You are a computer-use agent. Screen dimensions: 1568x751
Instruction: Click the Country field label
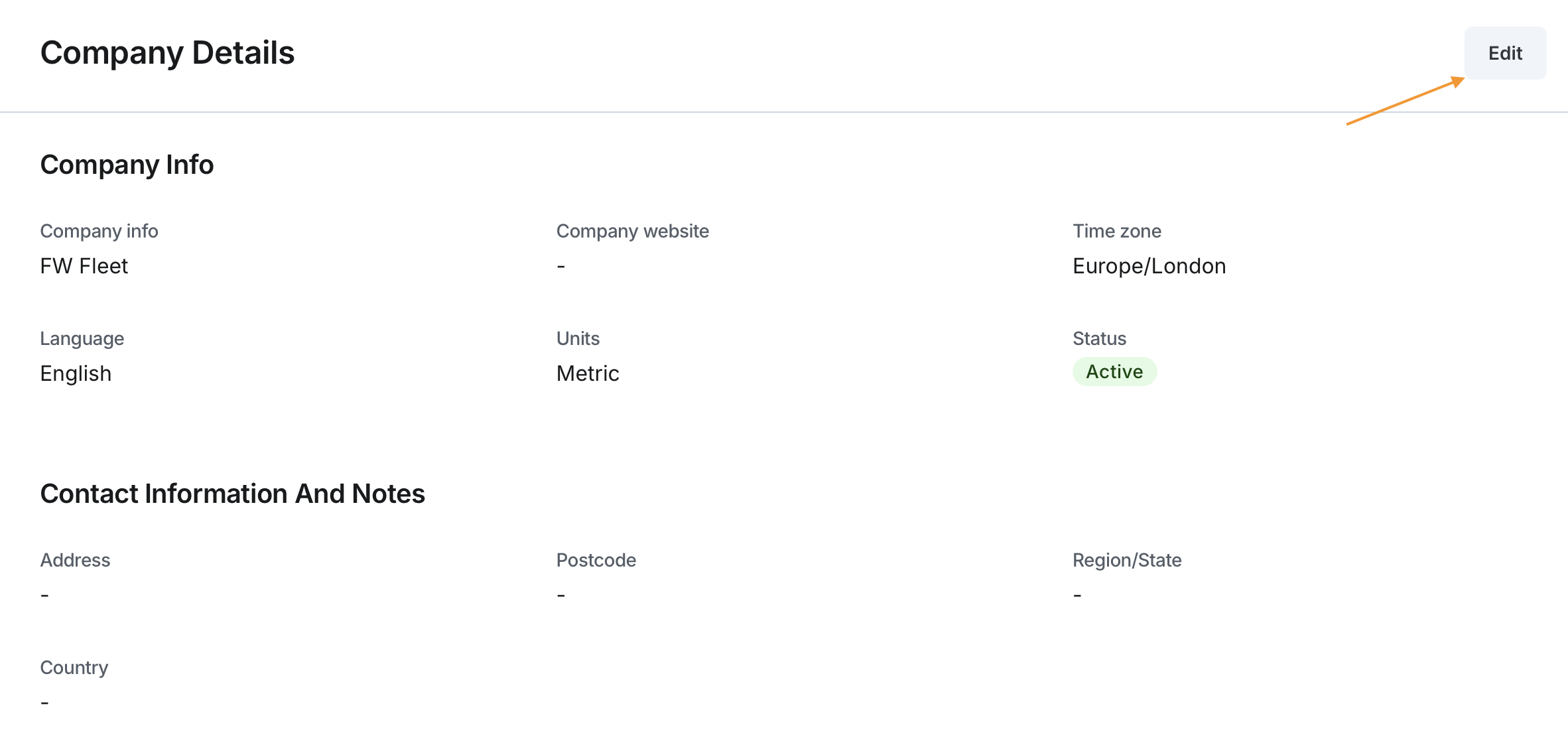(74, 667)
